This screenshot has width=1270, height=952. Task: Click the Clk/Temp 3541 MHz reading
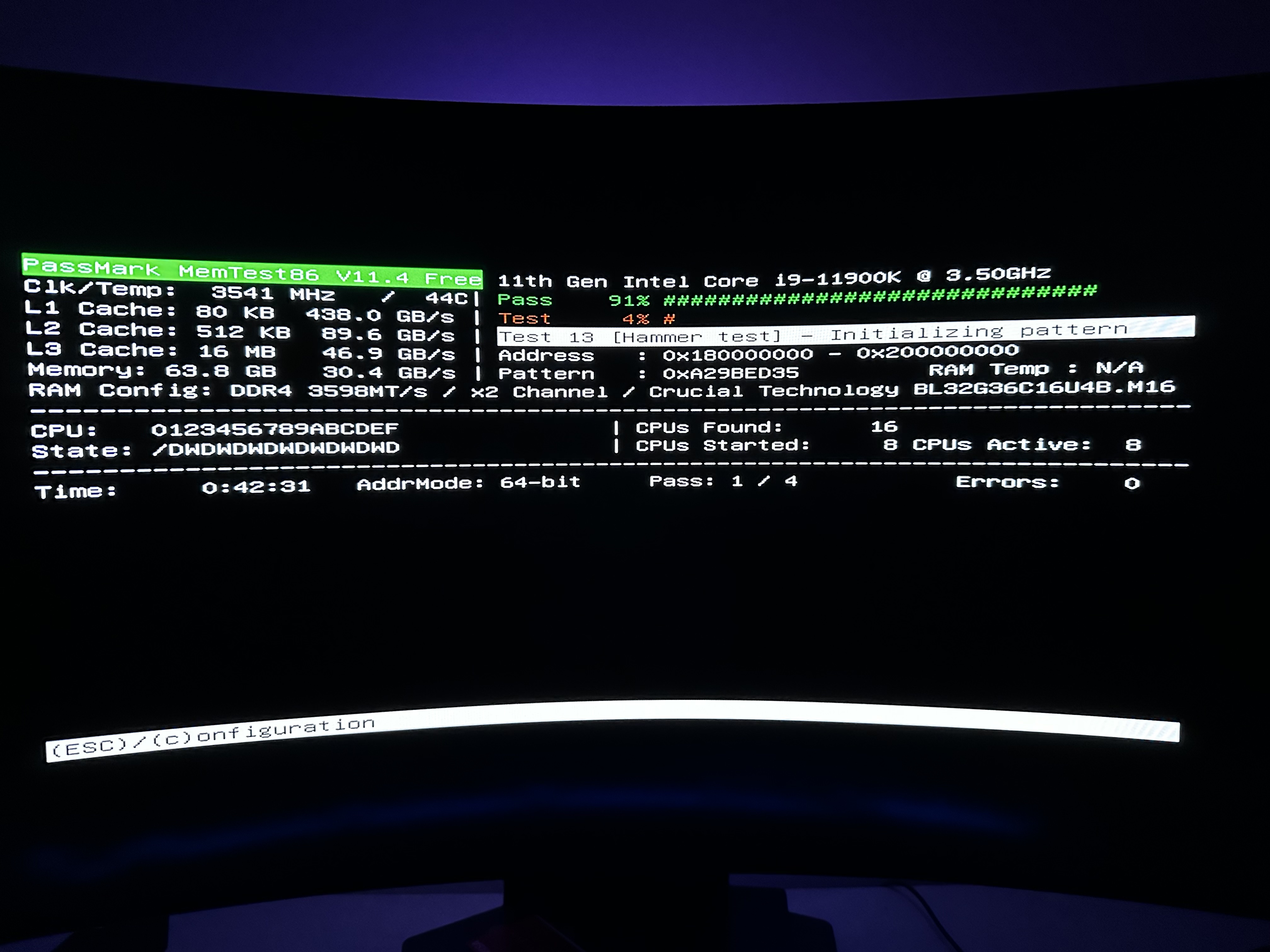[247, 293]
